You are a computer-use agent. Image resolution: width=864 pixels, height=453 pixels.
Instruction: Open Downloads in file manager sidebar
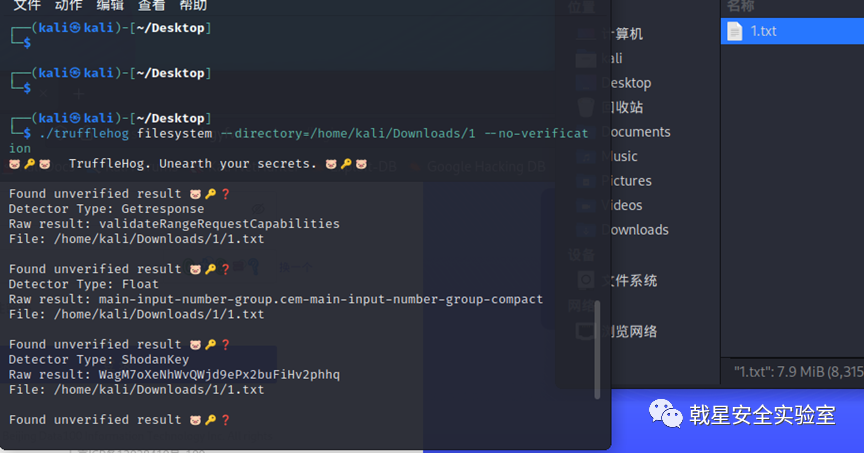(635, 230)
